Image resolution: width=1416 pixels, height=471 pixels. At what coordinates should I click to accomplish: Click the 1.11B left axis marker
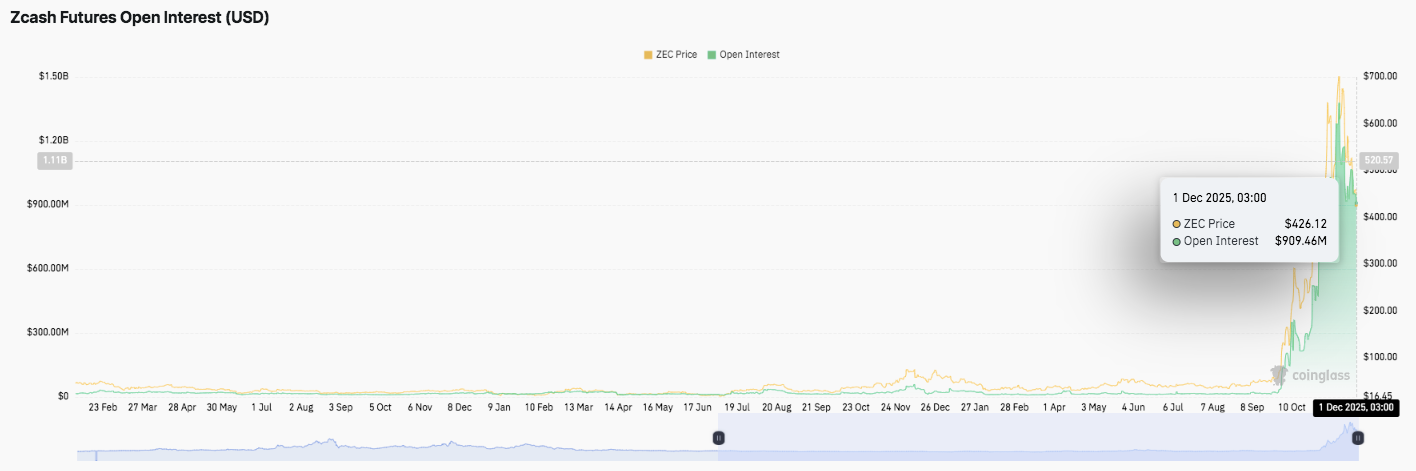coord(54,160)
